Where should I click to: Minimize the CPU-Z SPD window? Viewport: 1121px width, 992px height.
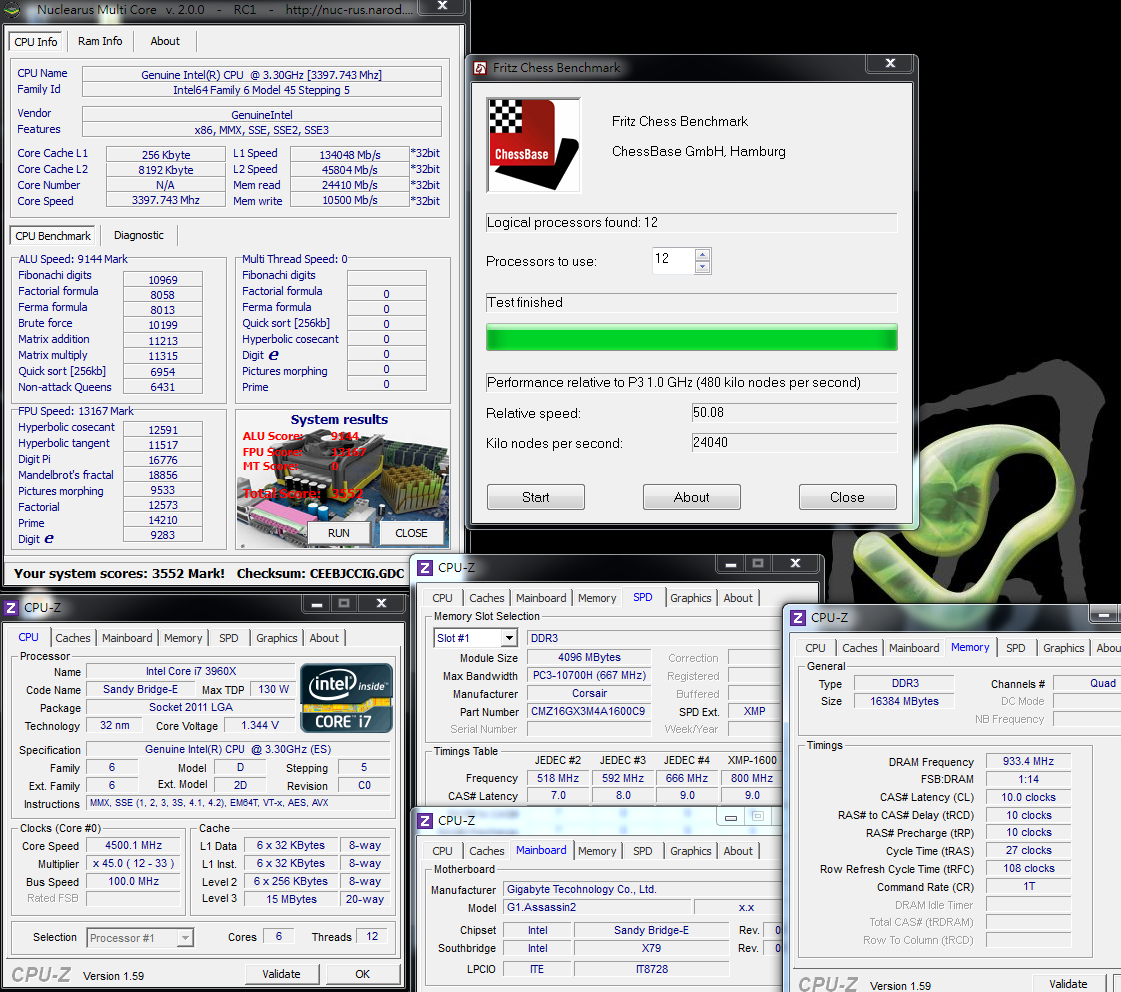(731, 564)
